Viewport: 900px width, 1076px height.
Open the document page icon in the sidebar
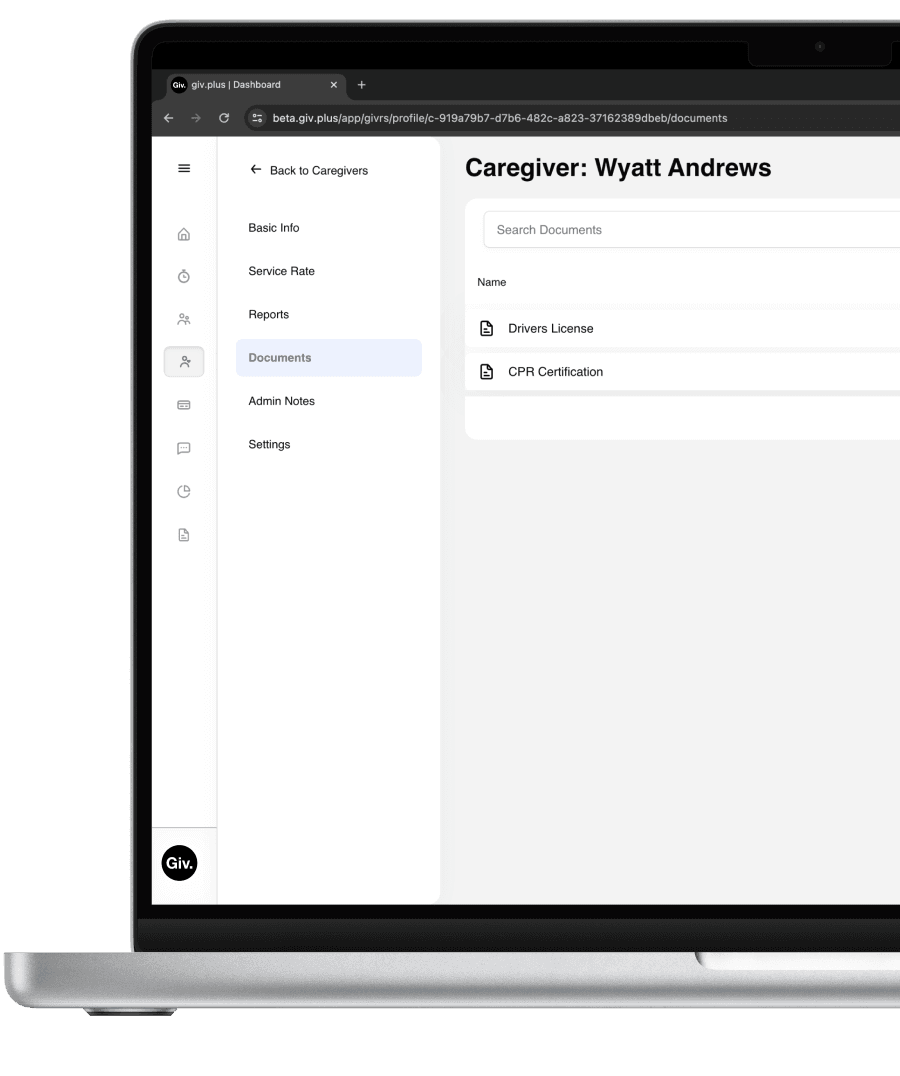click(184, 535)
